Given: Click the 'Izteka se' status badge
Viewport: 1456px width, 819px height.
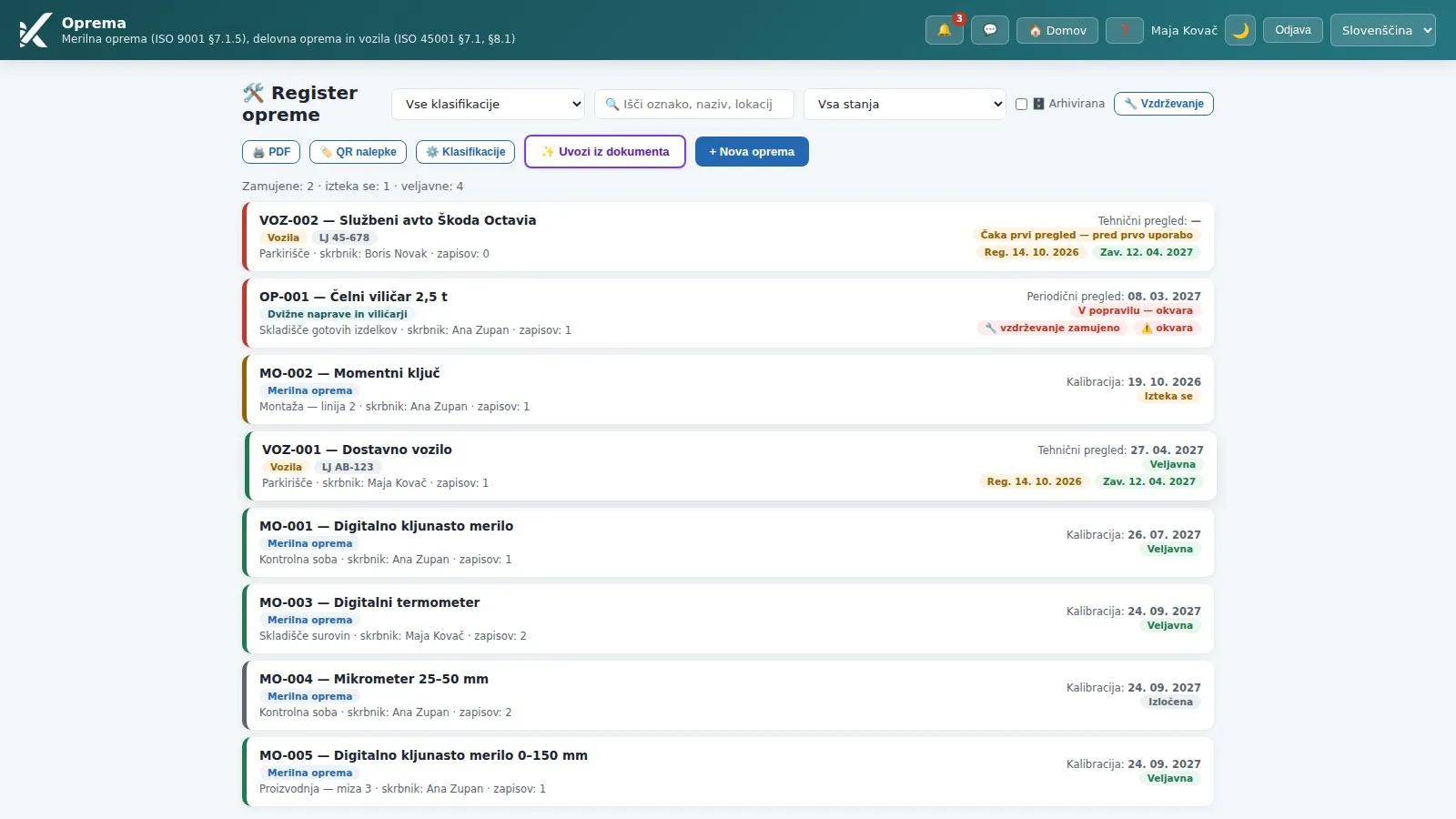Looking at the screenshot, I should point(1168,397).
